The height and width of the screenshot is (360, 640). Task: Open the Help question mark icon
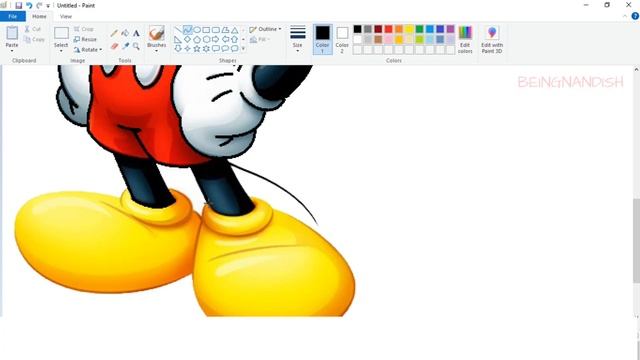635,16
